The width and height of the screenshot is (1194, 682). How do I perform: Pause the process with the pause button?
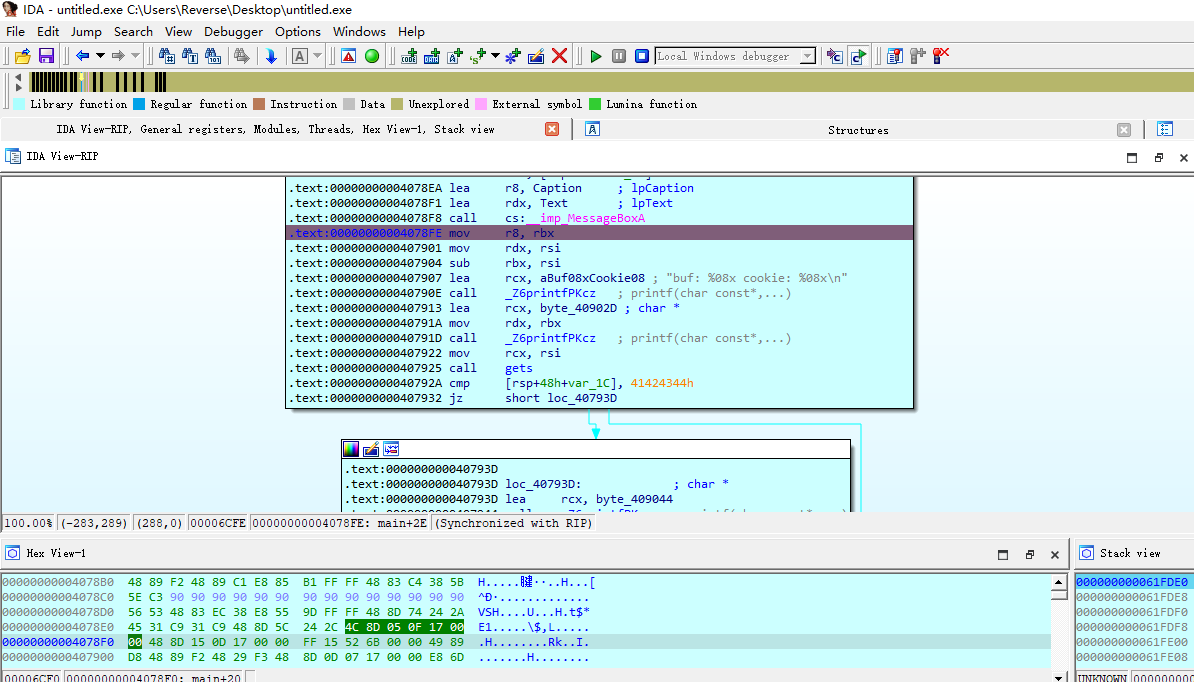(619, 56)
